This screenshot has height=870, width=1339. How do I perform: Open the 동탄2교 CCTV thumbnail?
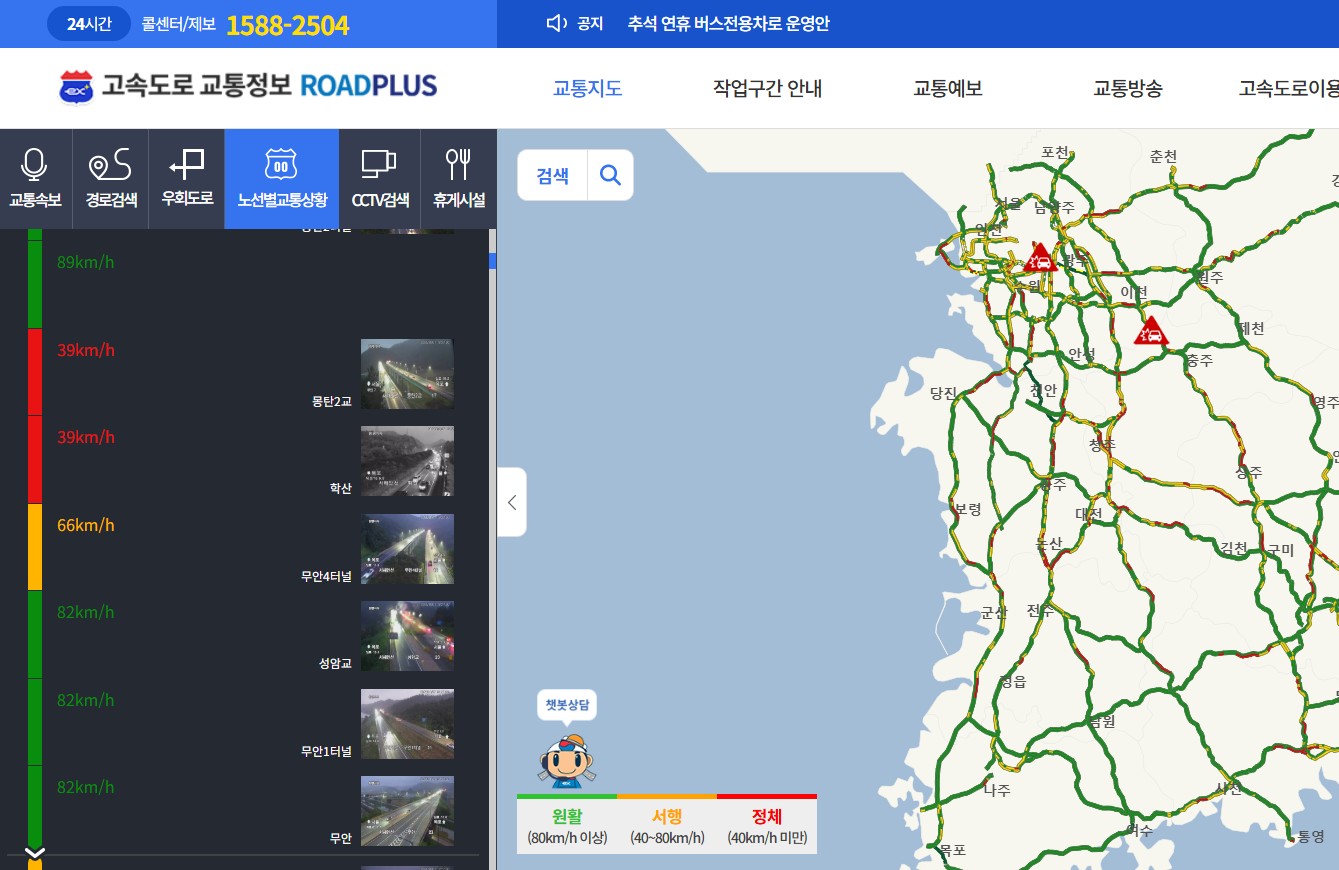[x=407, y=374]
